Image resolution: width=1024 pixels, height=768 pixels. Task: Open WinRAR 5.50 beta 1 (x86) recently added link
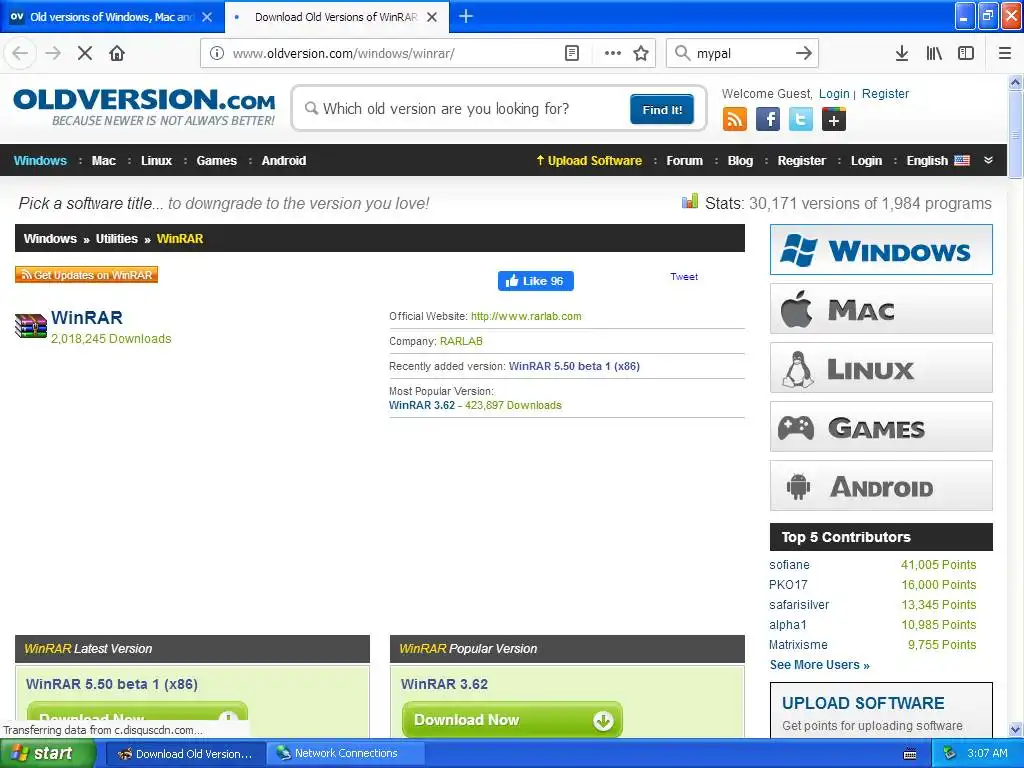coord(574,366)
